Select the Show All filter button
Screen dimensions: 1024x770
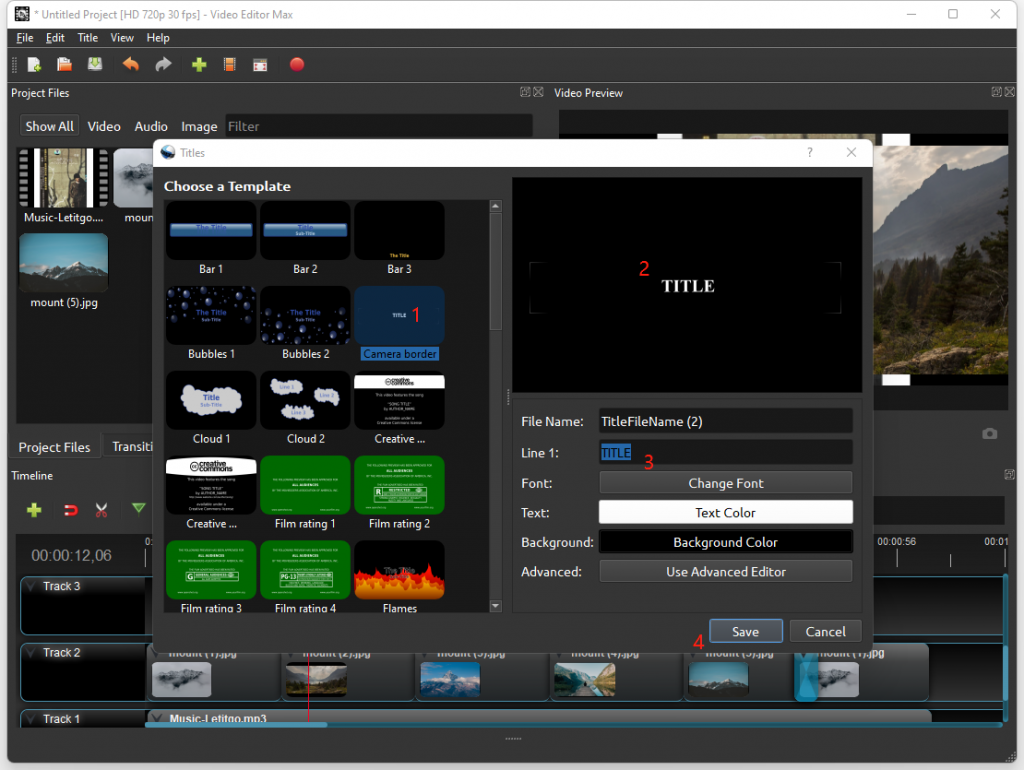[50, 126]
